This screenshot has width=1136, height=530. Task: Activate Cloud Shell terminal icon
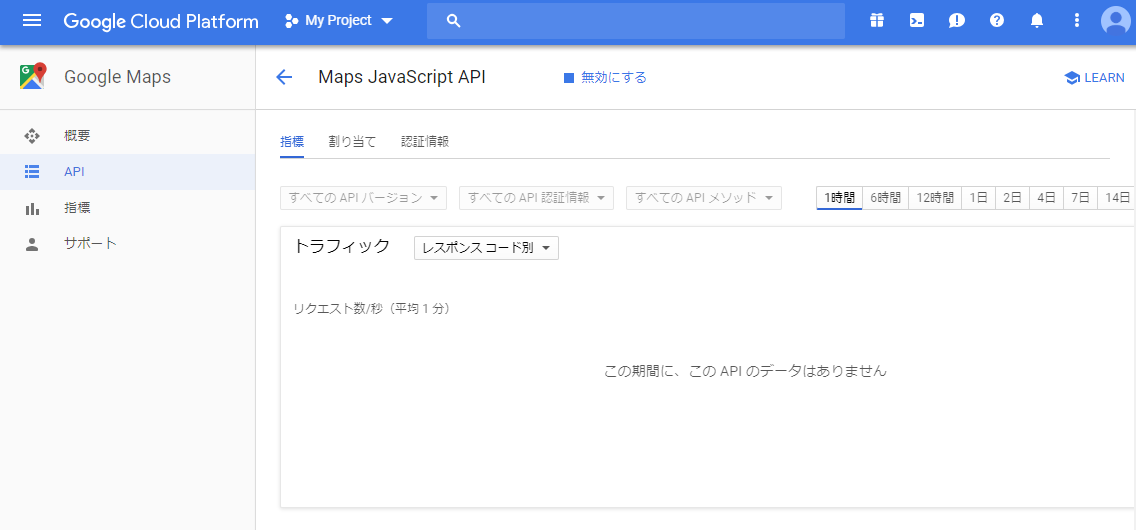[917, 21]
